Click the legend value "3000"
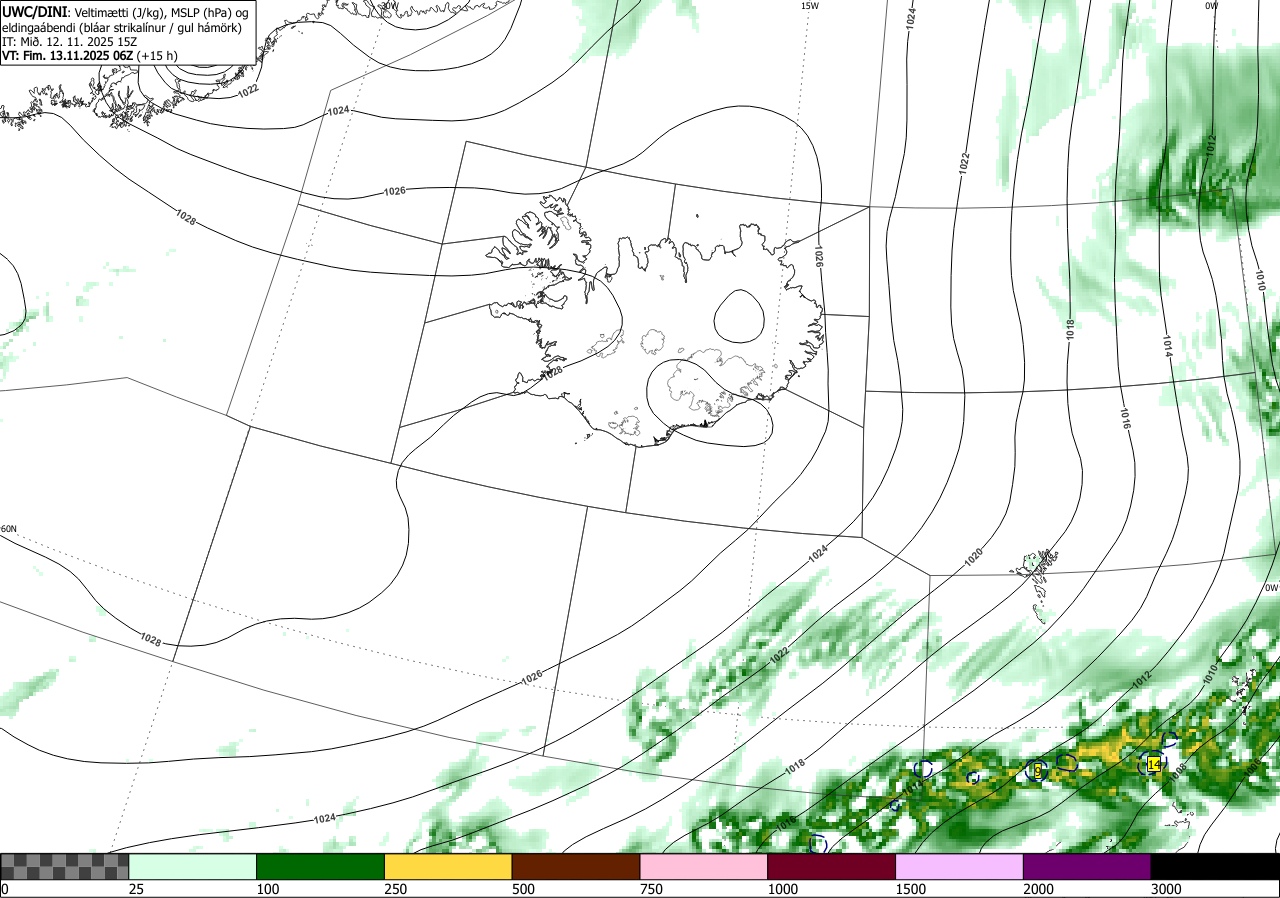1280x898 pixels. click(x=1167, y=889)
